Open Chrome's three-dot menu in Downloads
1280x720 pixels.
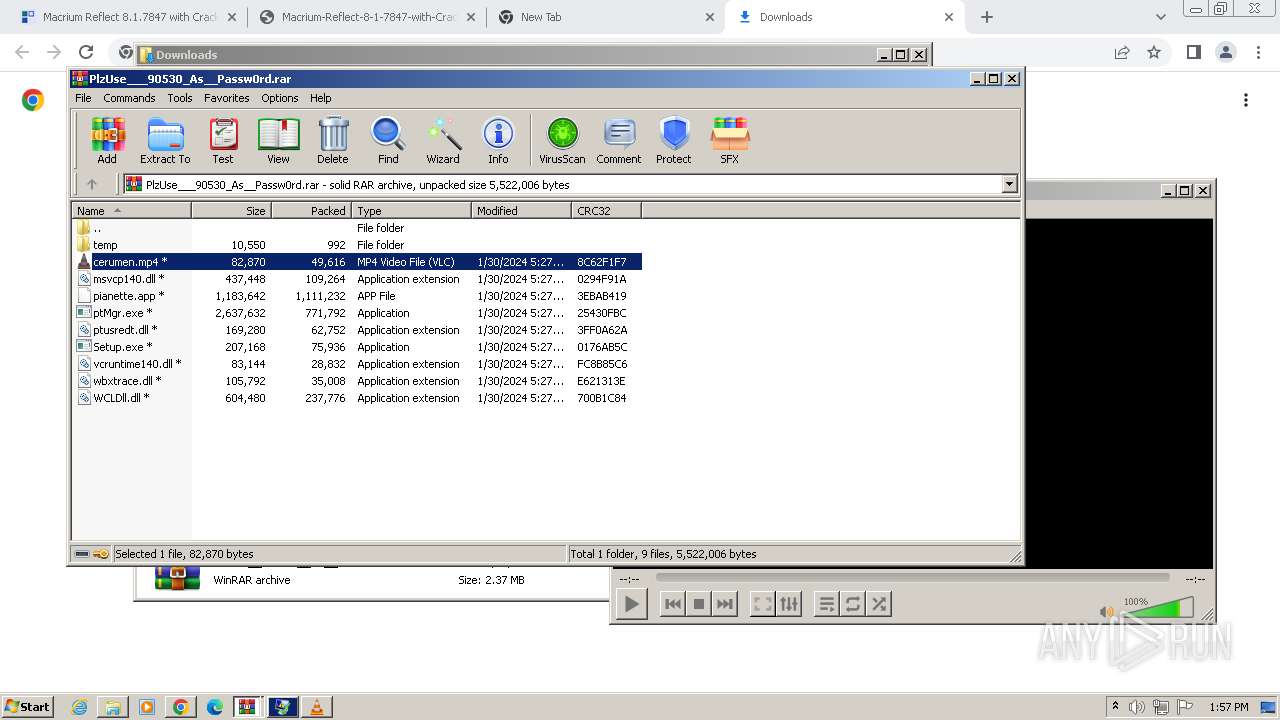click(x=1246, y=100)
